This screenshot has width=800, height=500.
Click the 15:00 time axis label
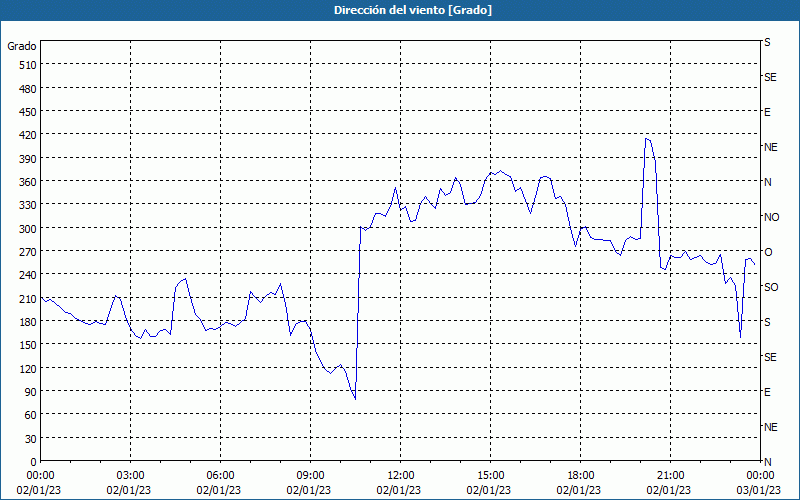tap(491, 476)
